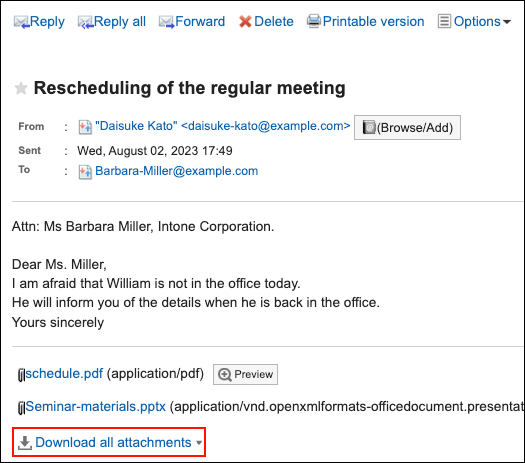
Task: Open the daisuke-kato@example.com sender link
Action: coord(223,126)
